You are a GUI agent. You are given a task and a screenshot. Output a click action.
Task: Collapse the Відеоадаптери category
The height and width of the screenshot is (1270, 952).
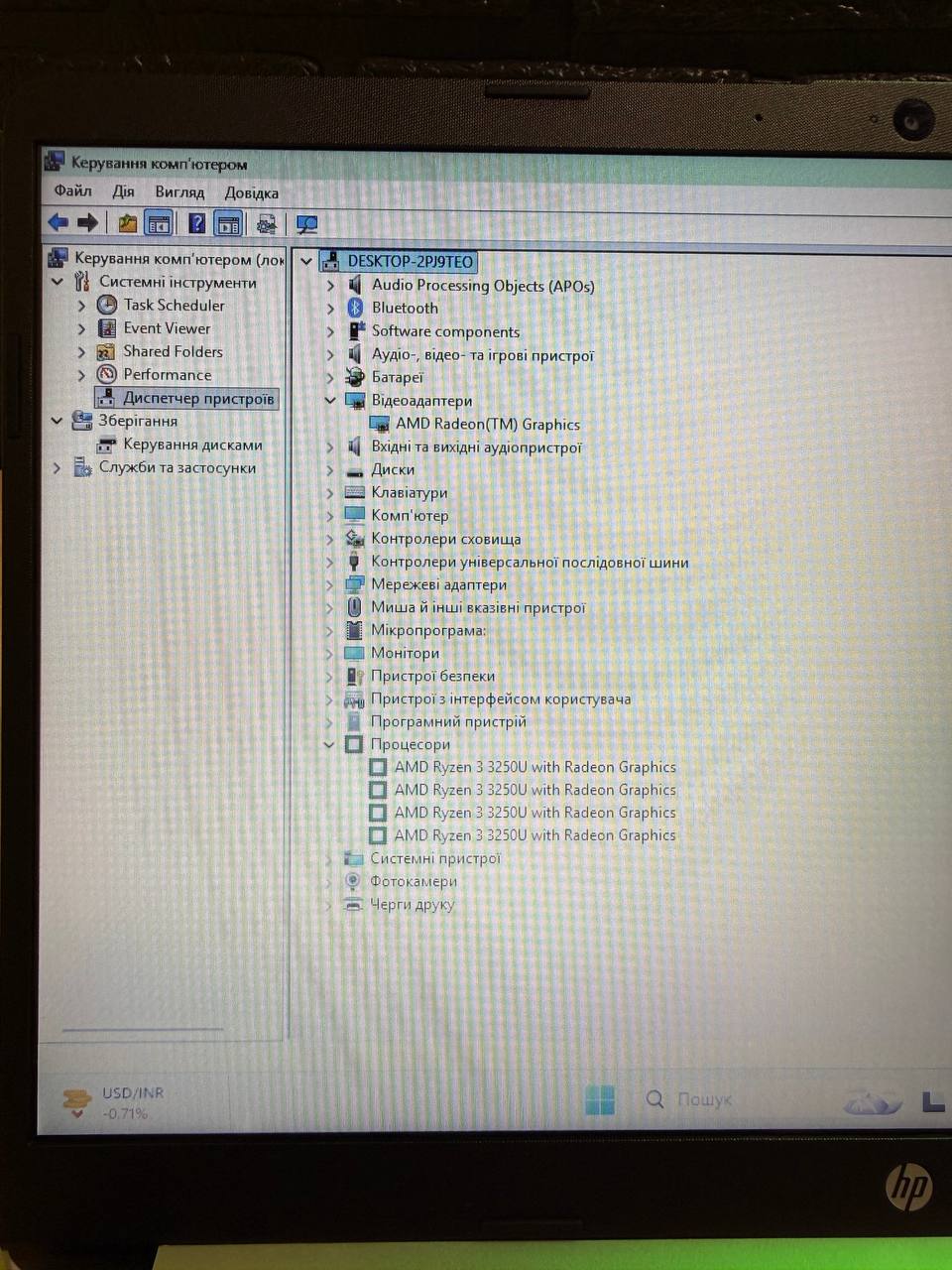point(331,401)
